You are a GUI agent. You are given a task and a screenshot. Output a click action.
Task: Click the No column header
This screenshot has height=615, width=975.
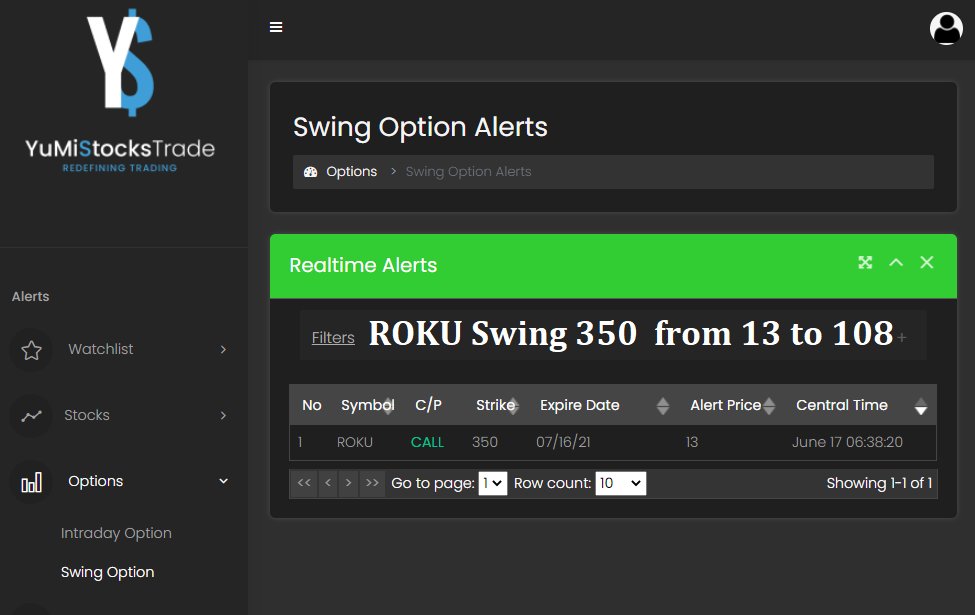312,405
